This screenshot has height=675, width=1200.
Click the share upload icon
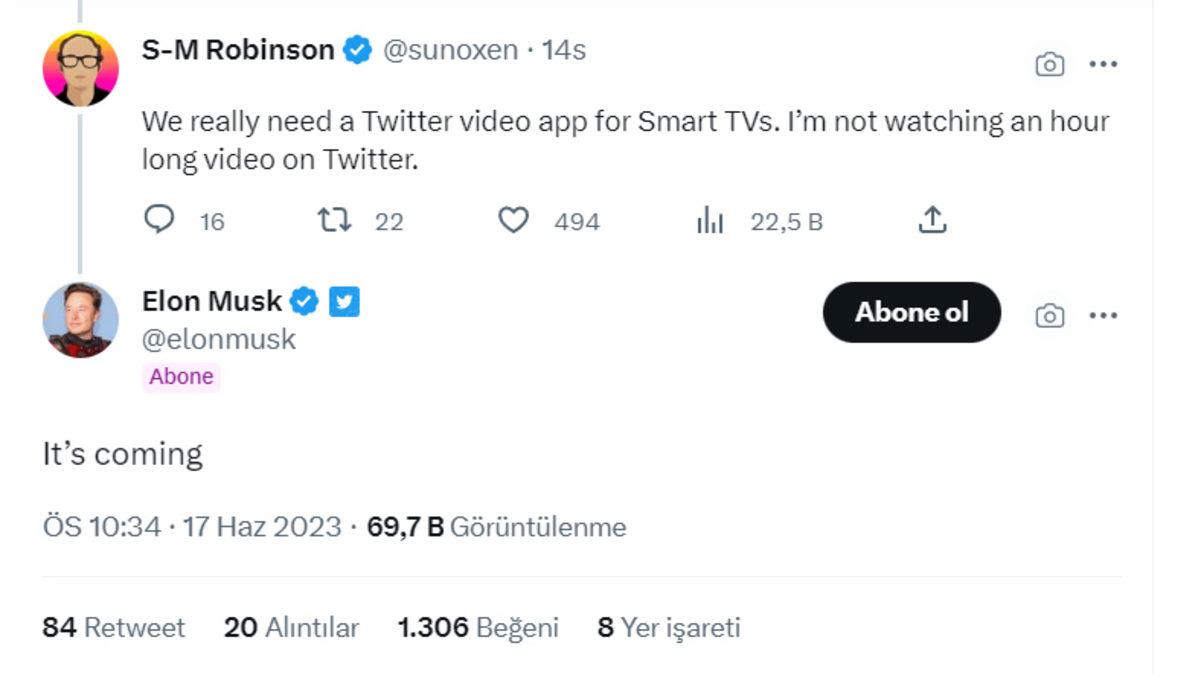click(x=932, y=219)
